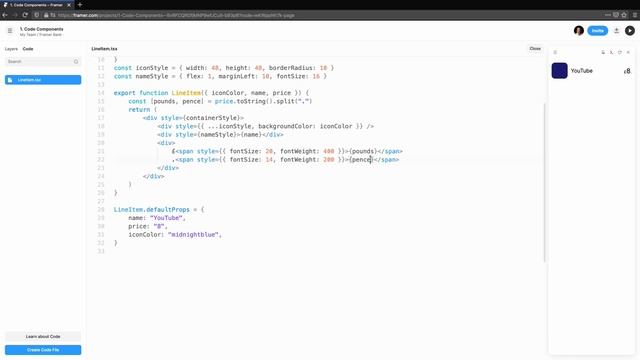Viewport: 640px width, 360px height.
Task: Click the editor vertical scrollbar
Action: 544,182
